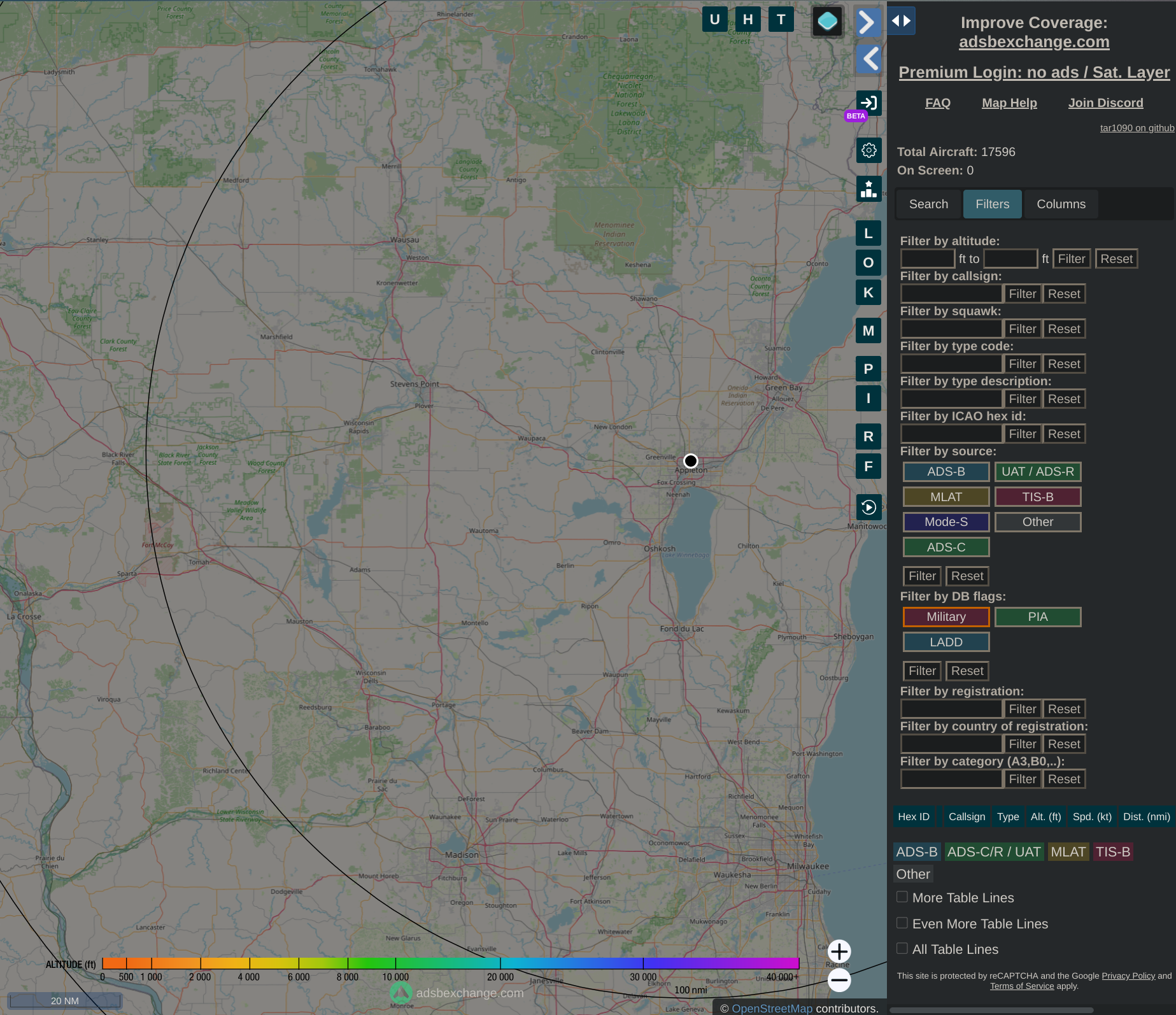Click the right chevron expand button
This screenshot has width=1176, height=1015.
pyautogui.click(x=868, y=22)
